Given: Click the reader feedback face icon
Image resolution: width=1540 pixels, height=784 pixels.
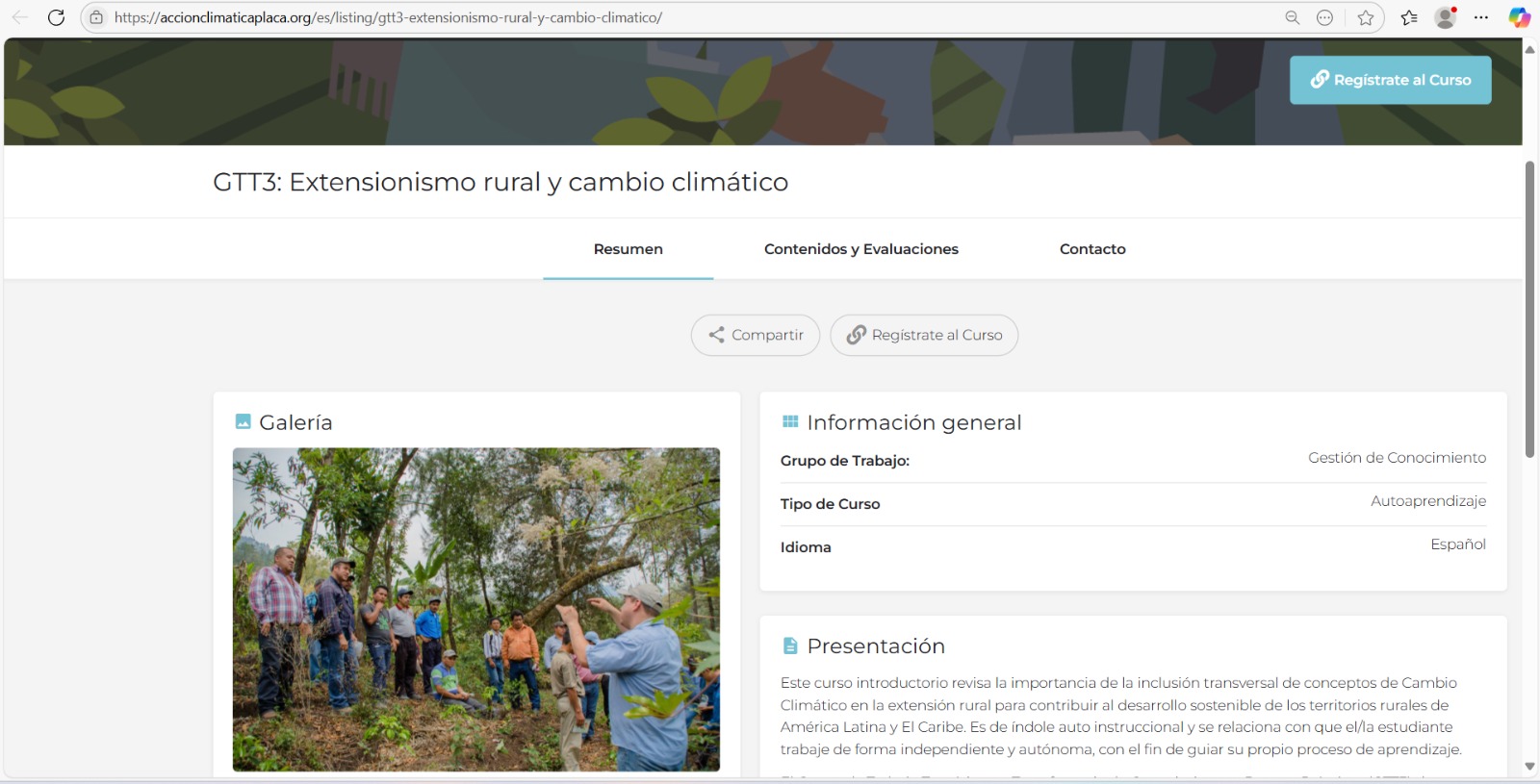Looking at the screenshot, I should [x=1324, y=17].
